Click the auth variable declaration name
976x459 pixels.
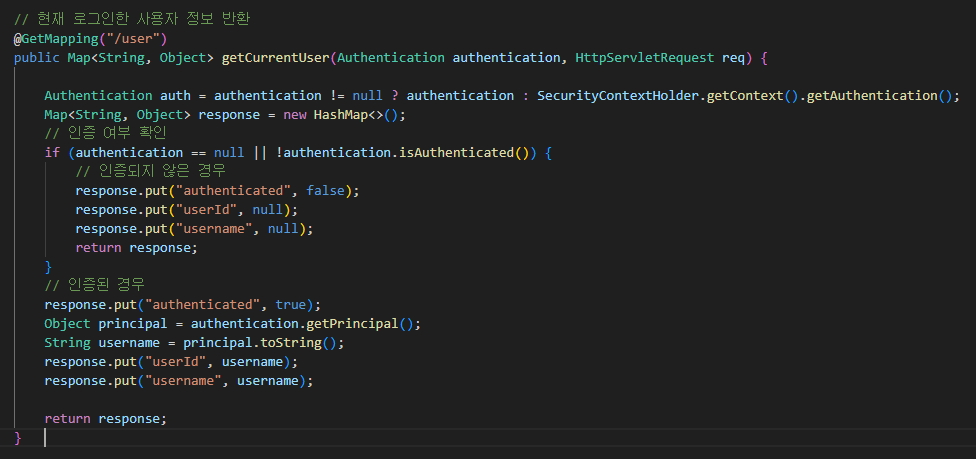(x=176, y=97)
